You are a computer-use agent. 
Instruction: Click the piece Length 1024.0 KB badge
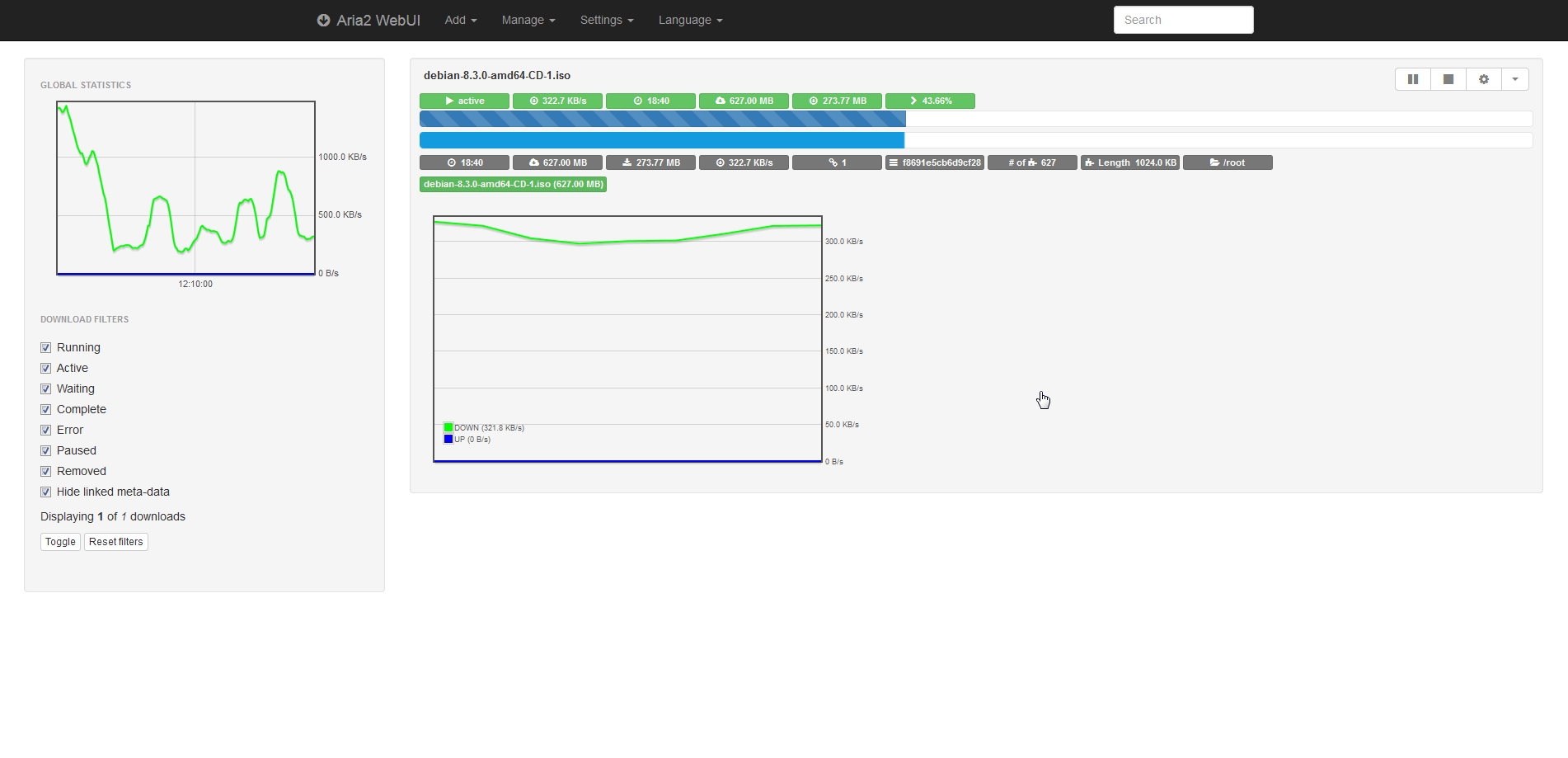[1130, 162]
